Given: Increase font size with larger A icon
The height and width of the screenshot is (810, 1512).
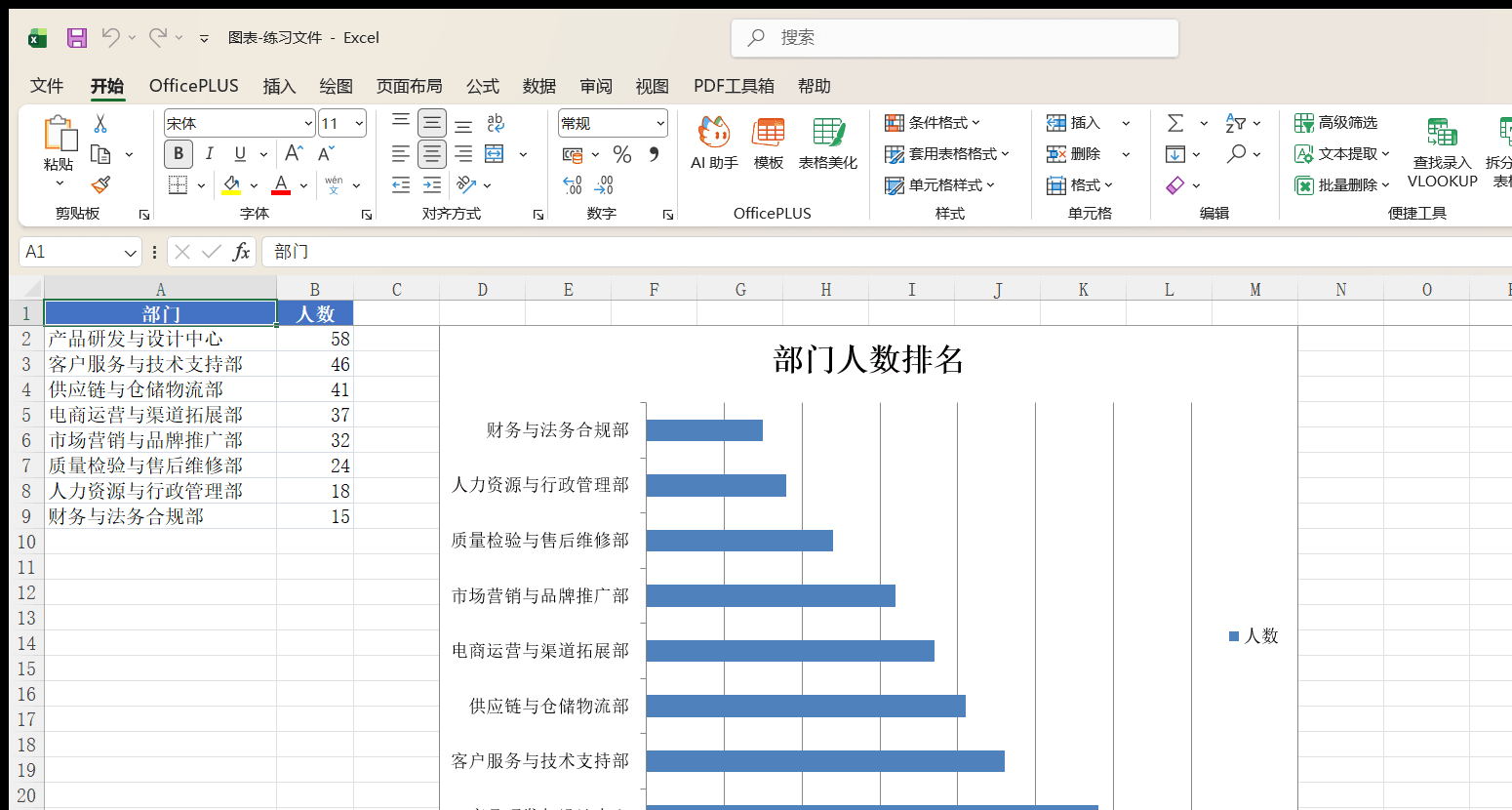Looking at the screenshot, I should (x=294, y=153).
